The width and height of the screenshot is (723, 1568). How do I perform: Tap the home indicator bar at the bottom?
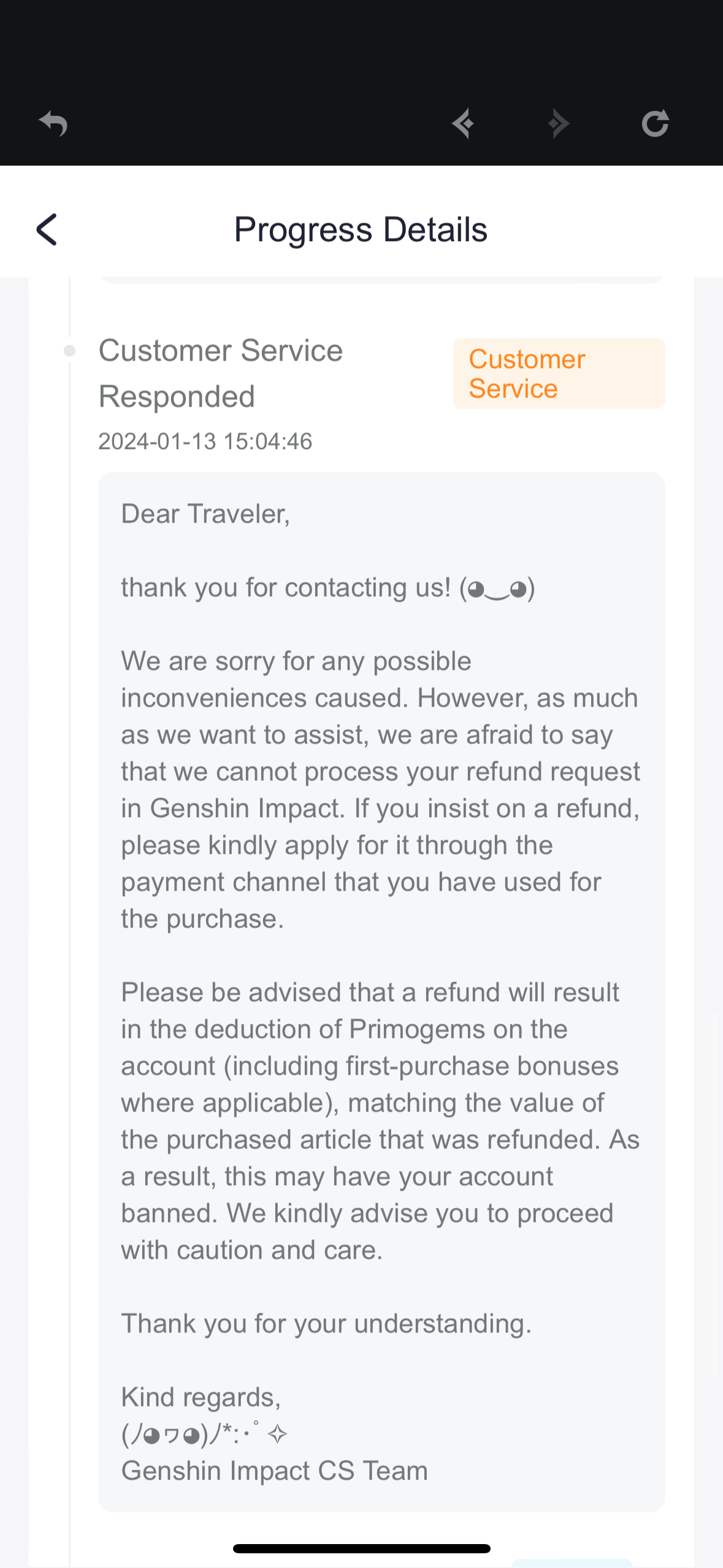tap(361, 1548)
